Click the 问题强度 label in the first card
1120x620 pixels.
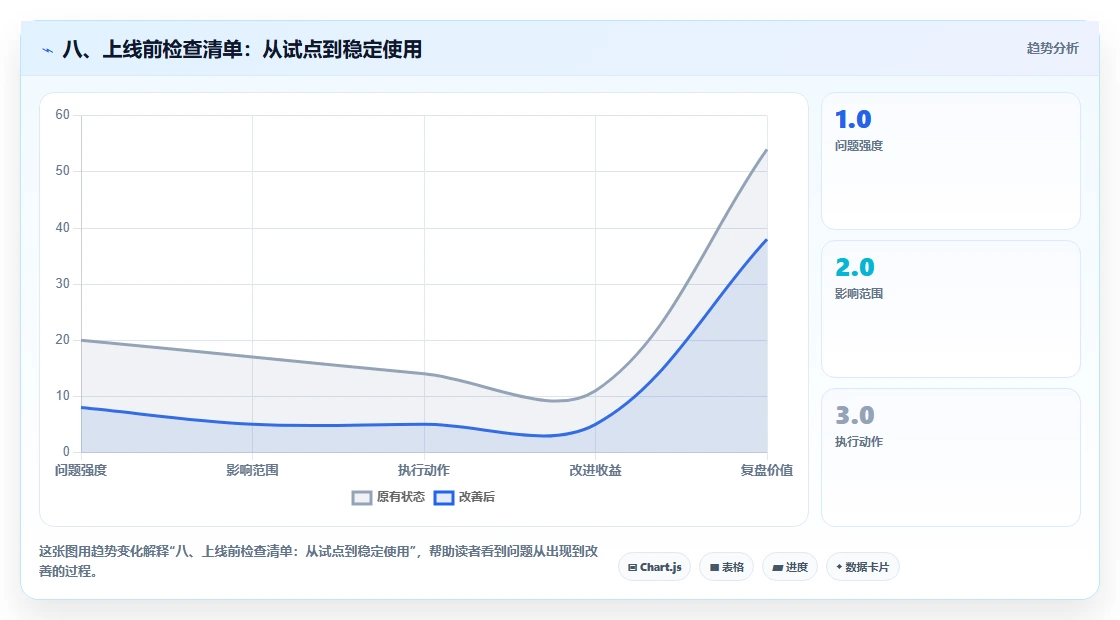859,146
